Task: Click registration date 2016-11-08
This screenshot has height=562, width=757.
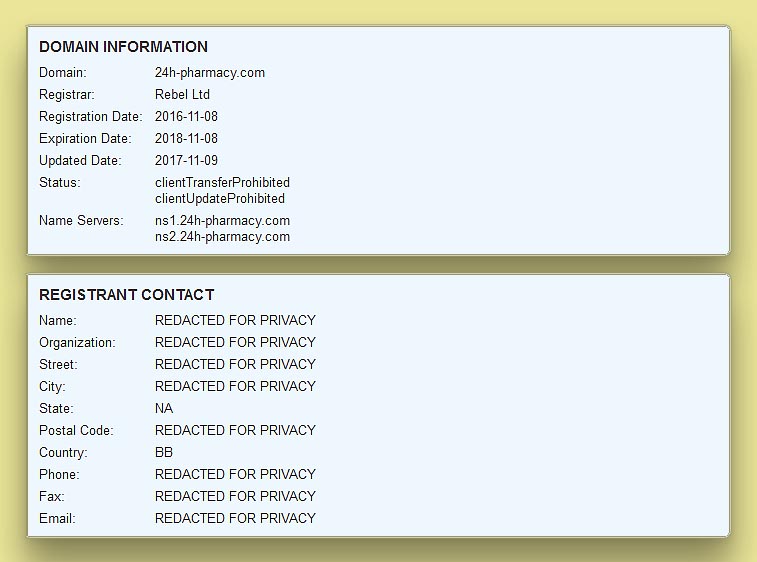Action: [x=186, y=117]
